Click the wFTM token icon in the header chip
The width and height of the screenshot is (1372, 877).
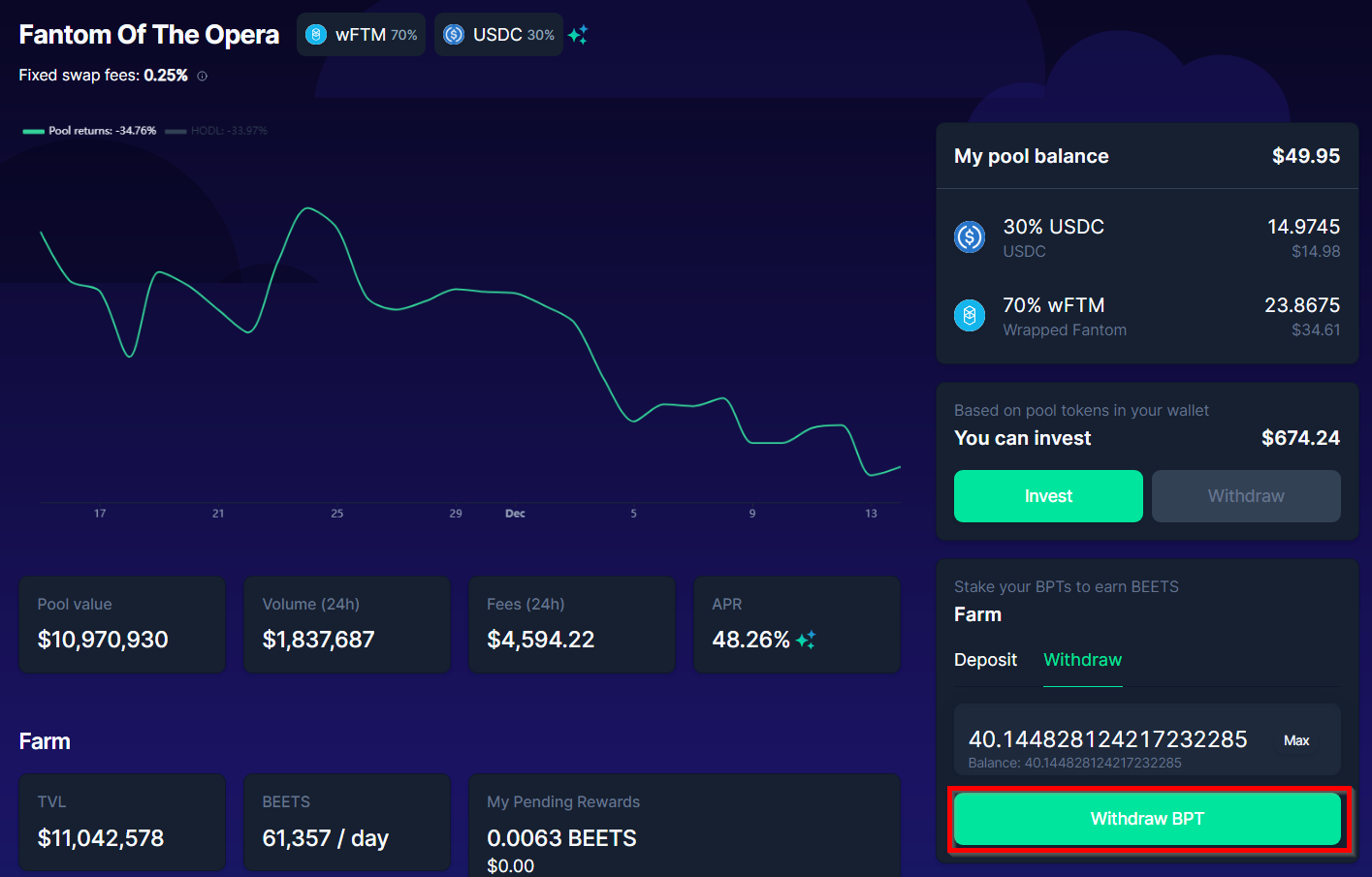pos(316,35)
